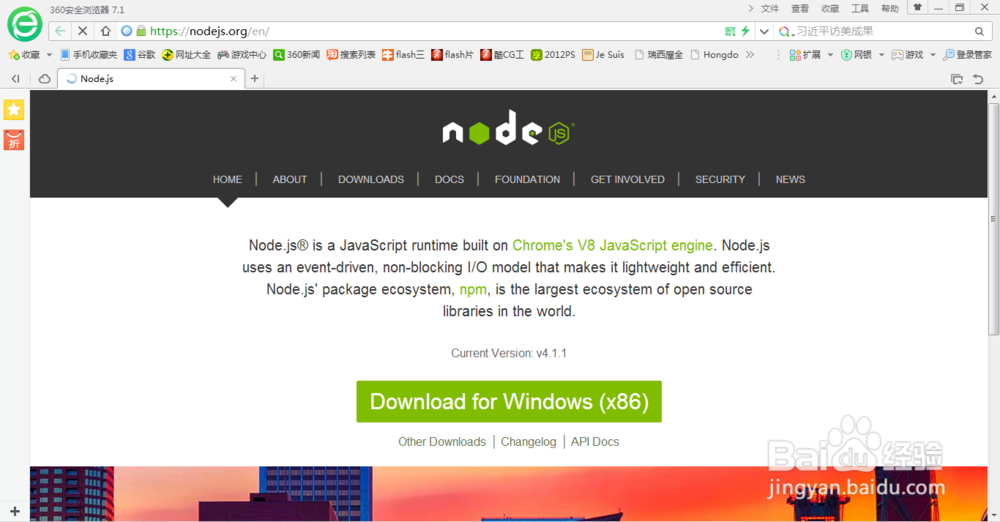Open the 扩展 extensions button

tap(805, 55)
